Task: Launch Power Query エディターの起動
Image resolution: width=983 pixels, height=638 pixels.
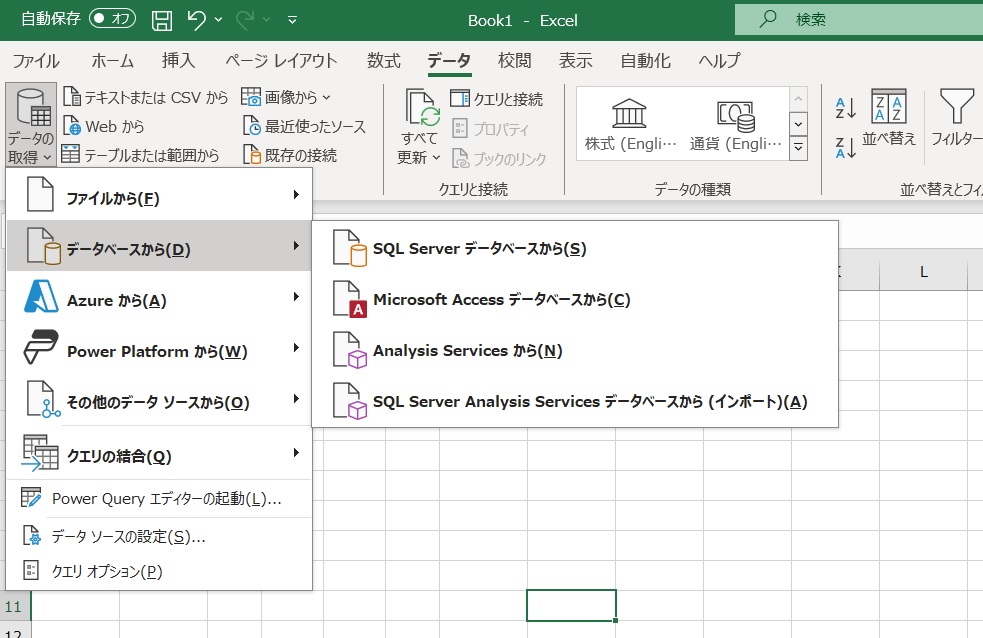Action: pos(166,498)
